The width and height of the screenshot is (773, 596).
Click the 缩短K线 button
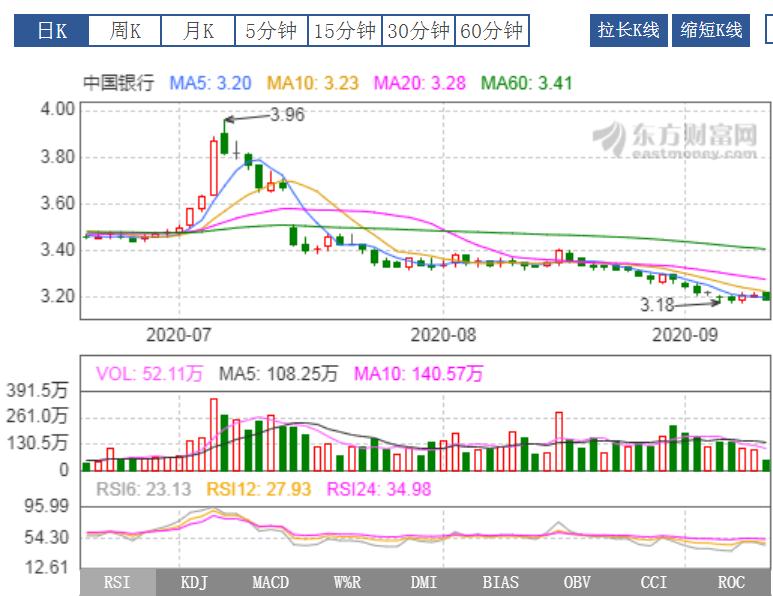(711, 31)
